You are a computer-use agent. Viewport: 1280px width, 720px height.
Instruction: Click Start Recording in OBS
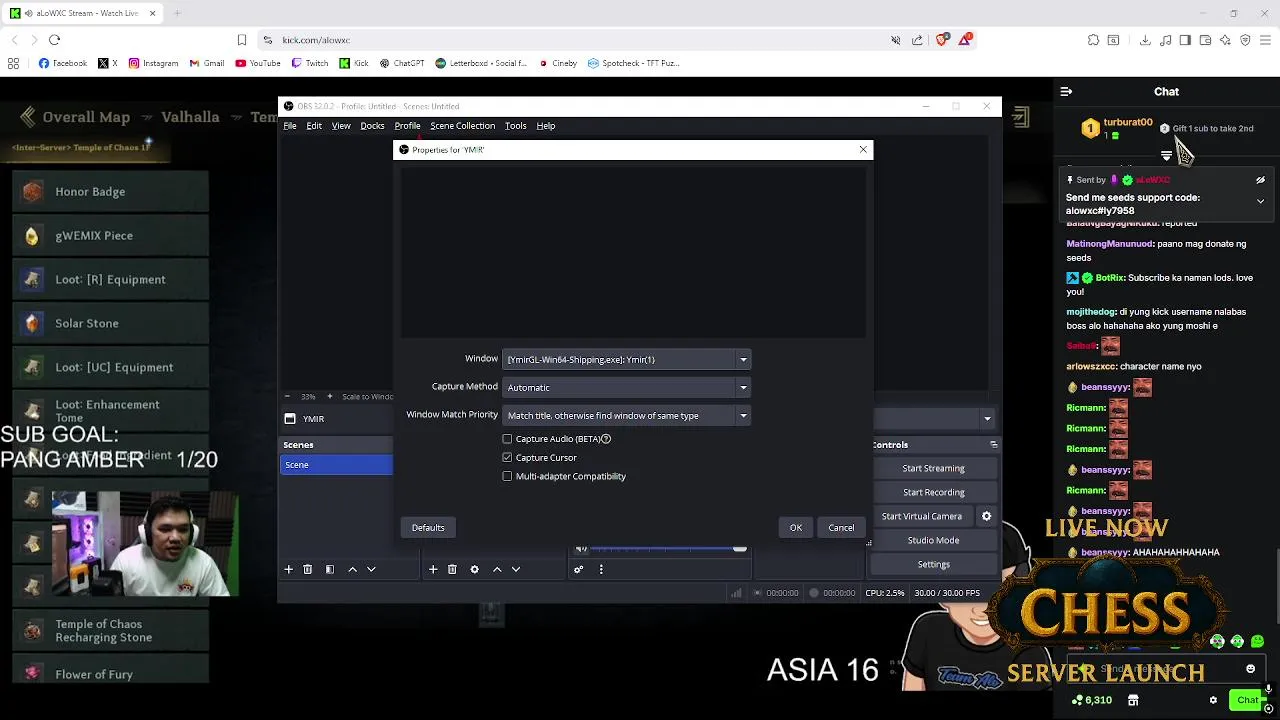[x=933, y=492]
